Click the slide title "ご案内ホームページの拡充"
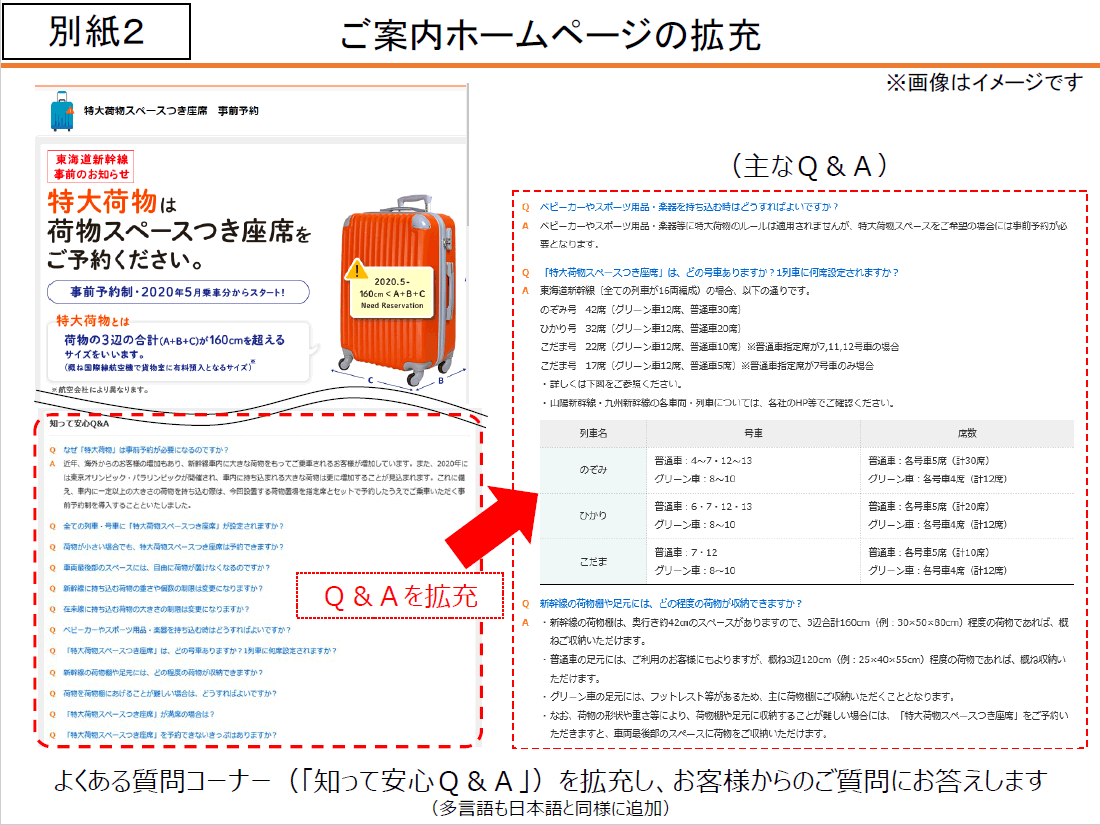This screenshot has height=825, width=1100. tap(551, 34)
